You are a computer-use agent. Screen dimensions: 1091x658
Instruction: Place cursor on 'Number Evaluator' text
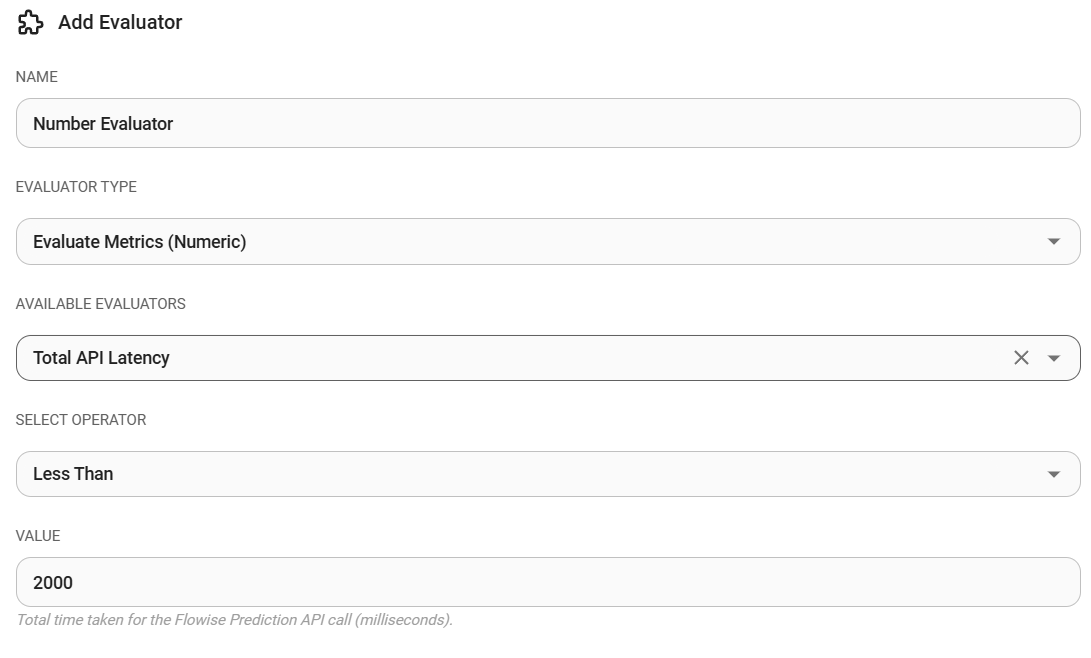point(103,124)
